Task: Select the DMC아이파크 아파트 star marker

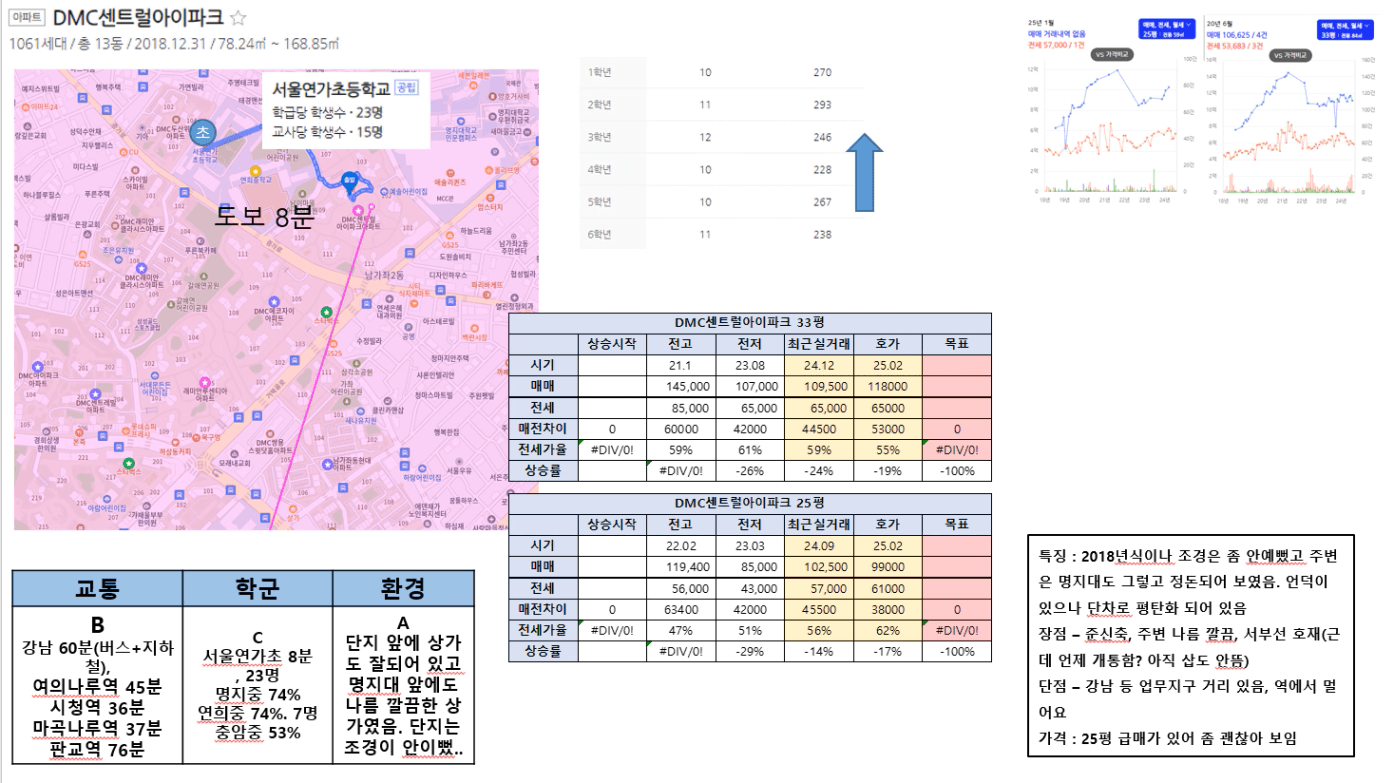Action: coord(37,367)
